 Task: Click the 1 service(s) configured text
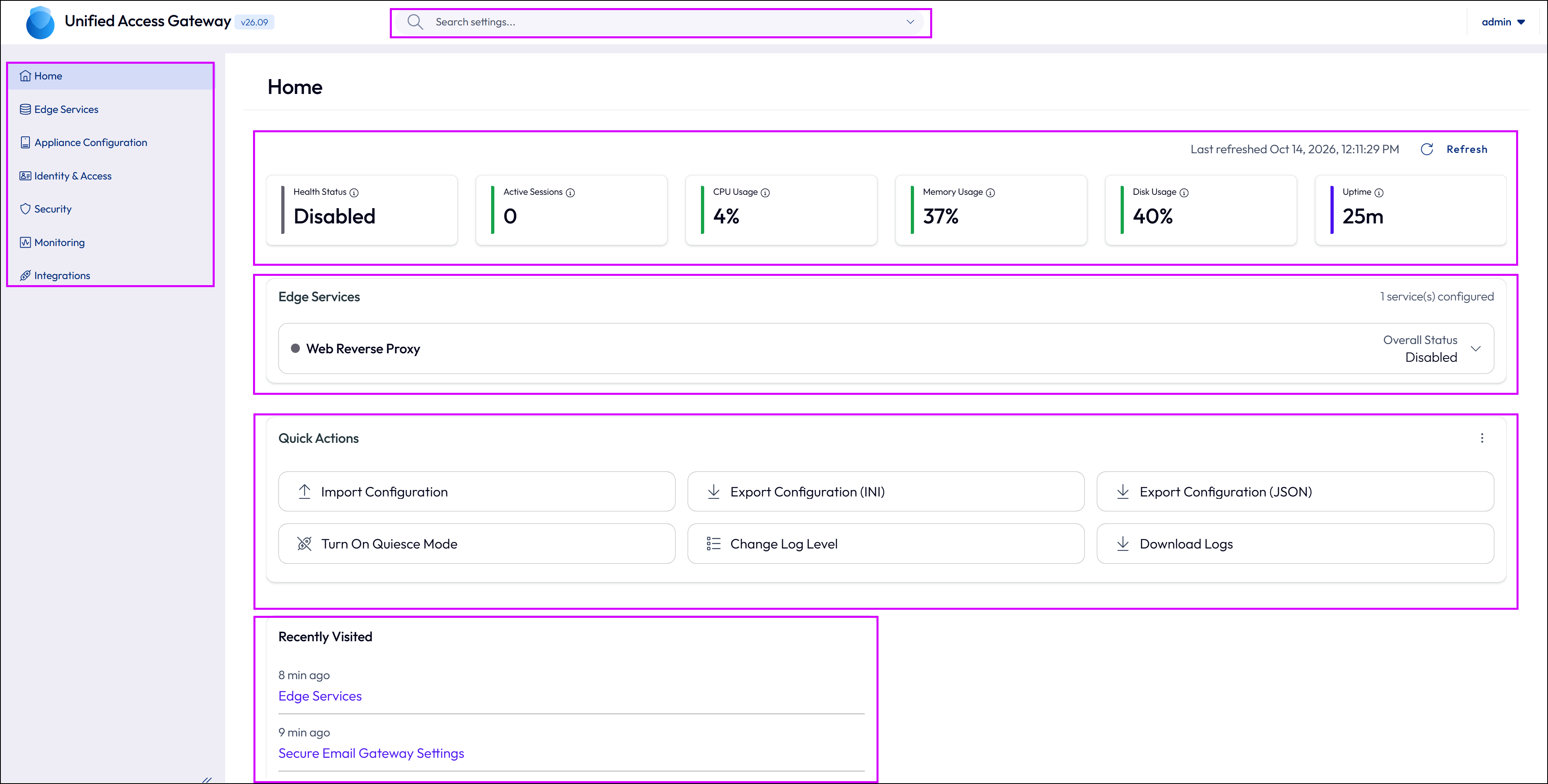(1437, 297)
